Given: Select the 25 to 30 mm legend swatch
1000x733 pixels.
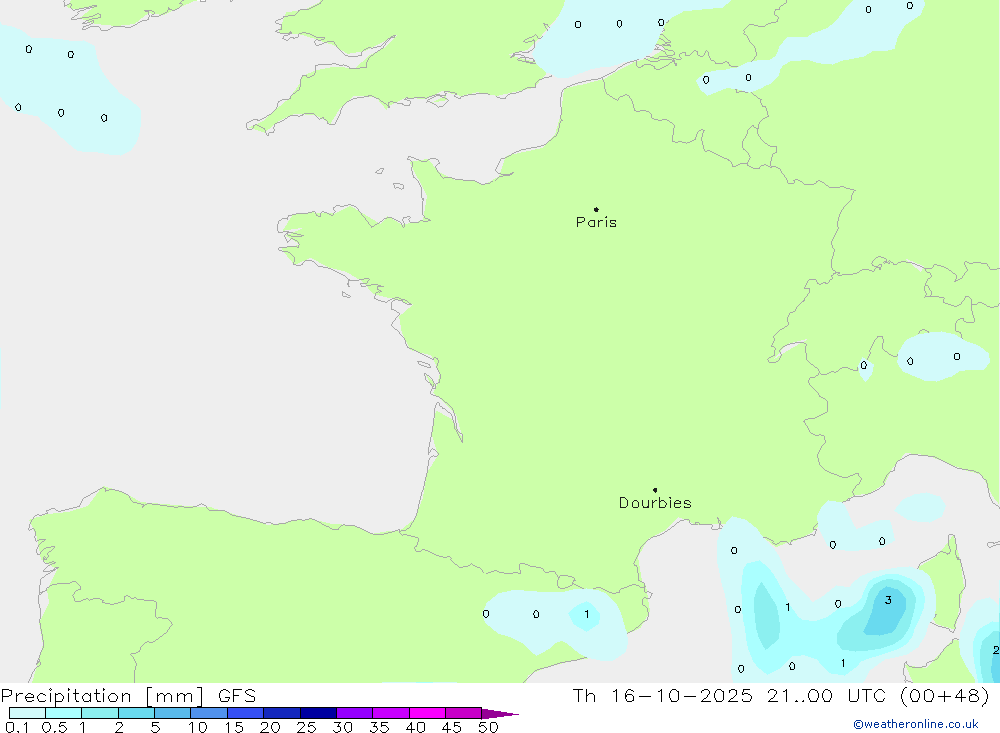Looking at the screenshot, I should pos(318,713).
